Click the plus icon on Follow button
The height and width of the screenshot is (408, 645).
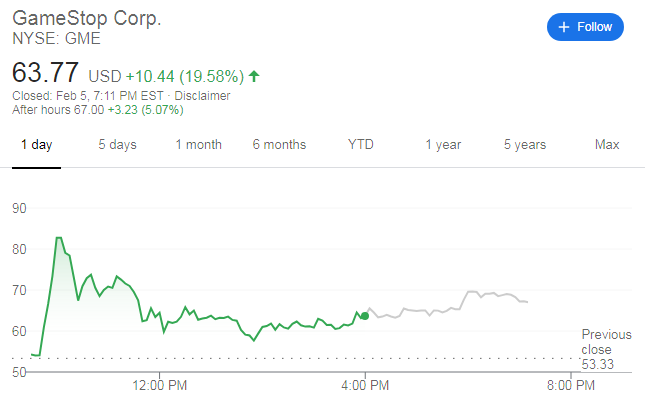(564, 27)
